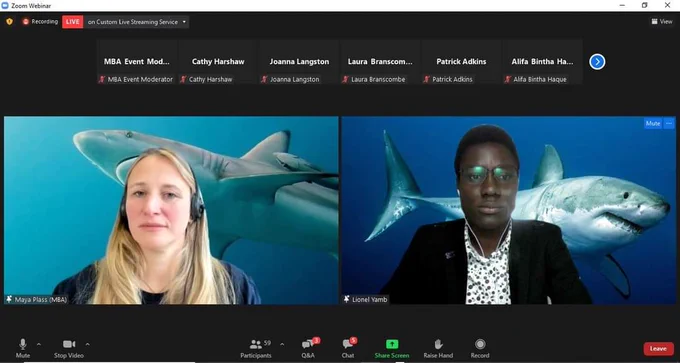Open more options on Lionel Yamb video

coord(669,124)
